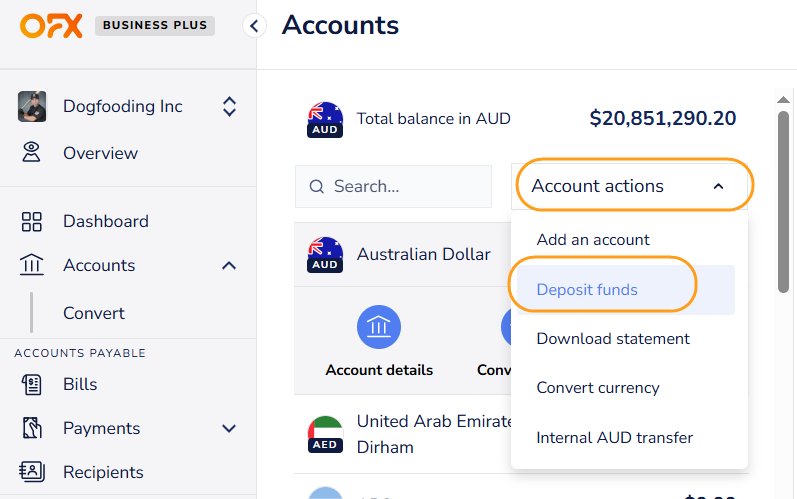Click the Payments icon in sidebar

(x=32, y=428)
